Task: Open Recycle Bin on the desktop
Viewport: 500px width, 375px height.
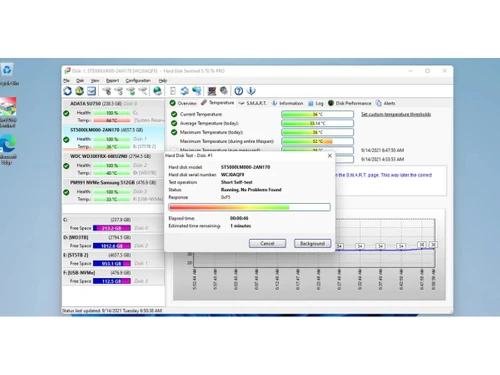Action: [7, 74]
